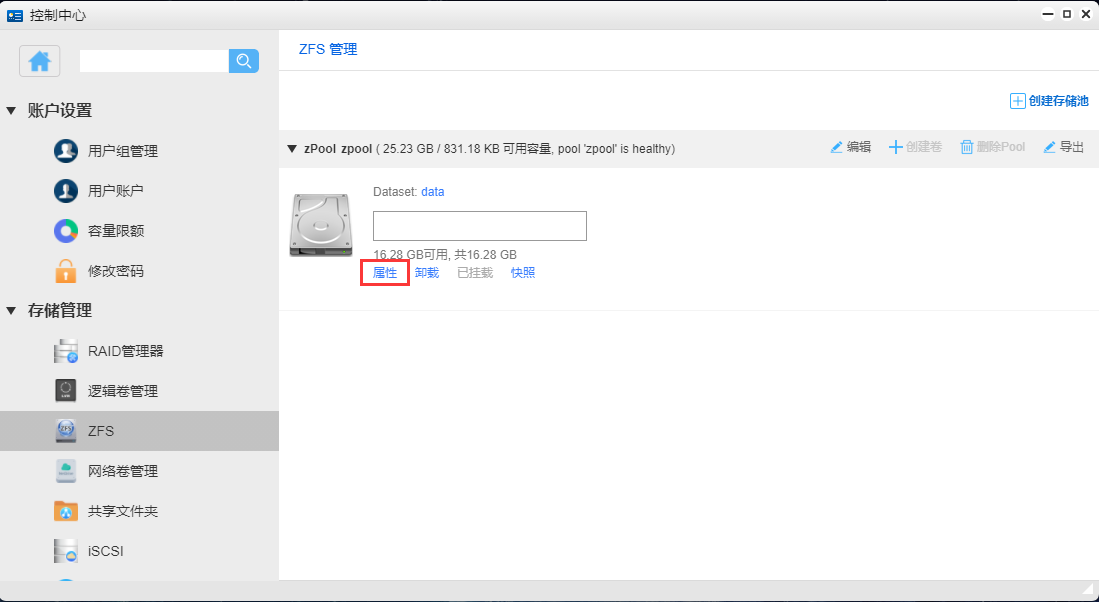Image resolution: width=1099 pixels, height=602 pixels.
Task: Open the 逻辑卷管理 icon
Action: click(66, 391)
